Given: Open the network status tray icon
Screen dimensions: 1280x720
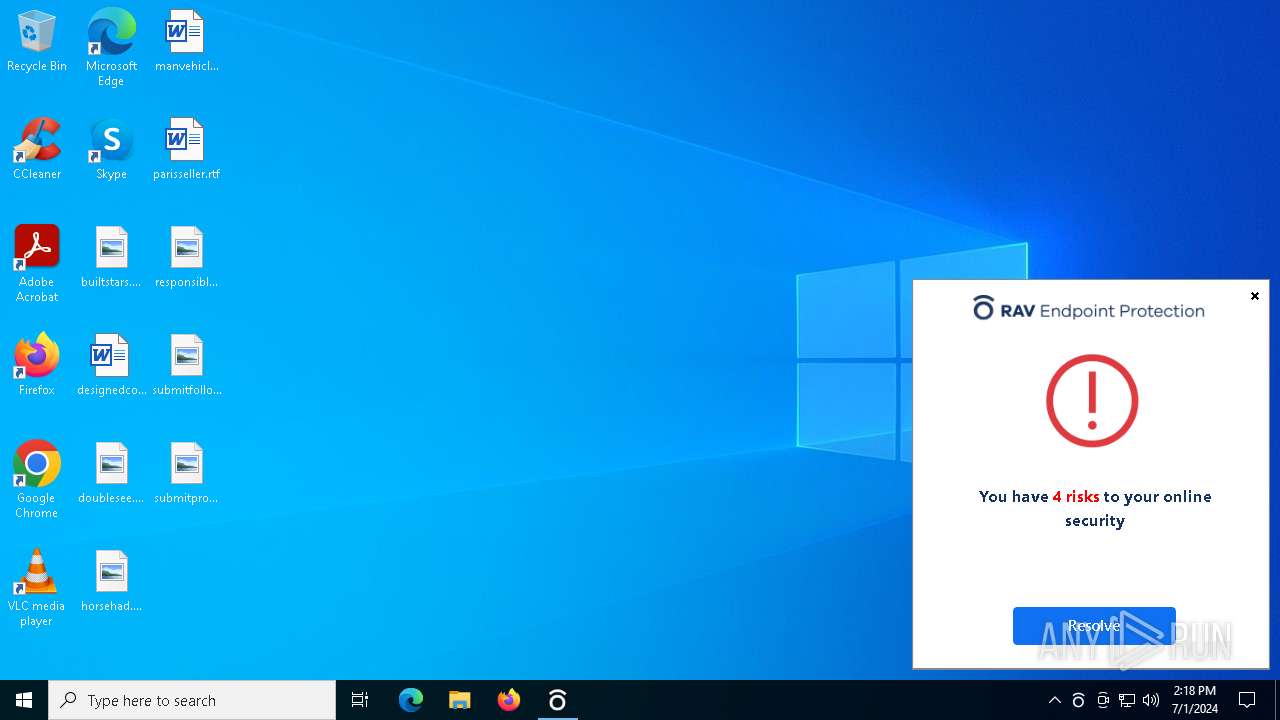Looking at the screenshot, I should 1127,700.
